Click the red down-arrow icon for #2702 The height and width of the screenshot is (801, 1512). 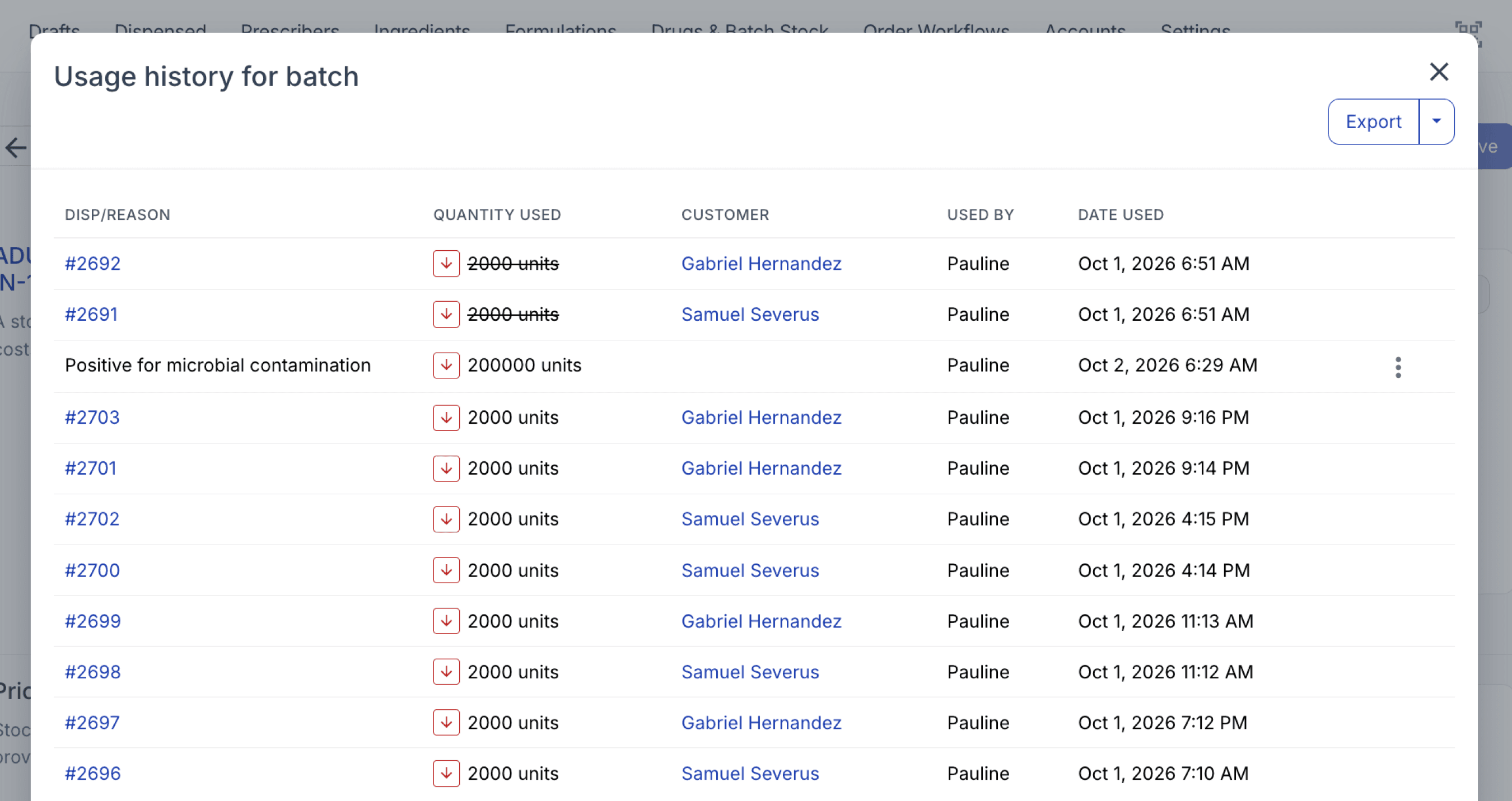tap(446, 519)
